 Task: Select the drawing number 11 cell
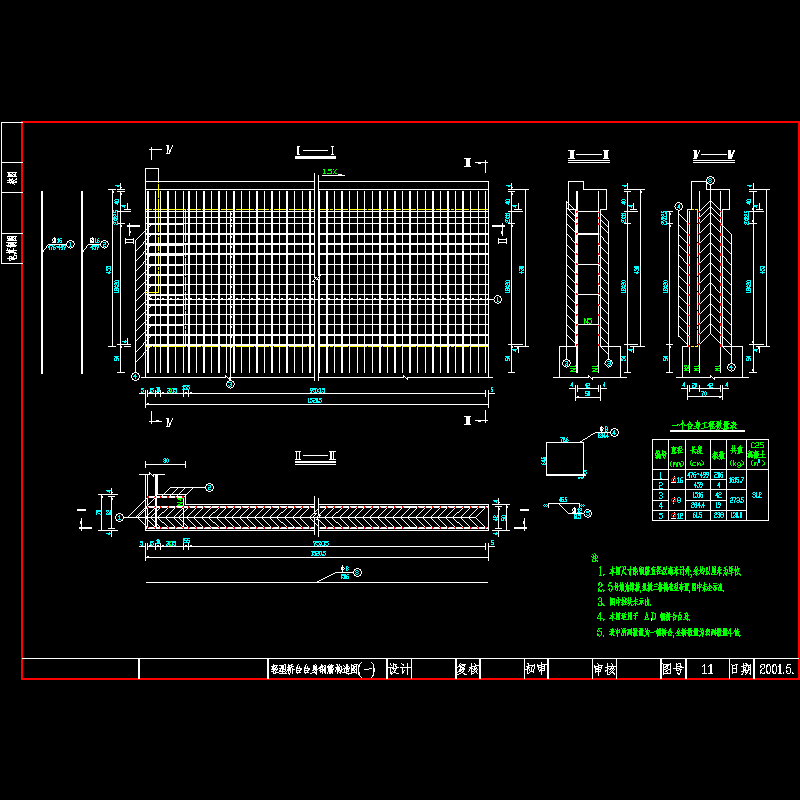tap(707, 669)
